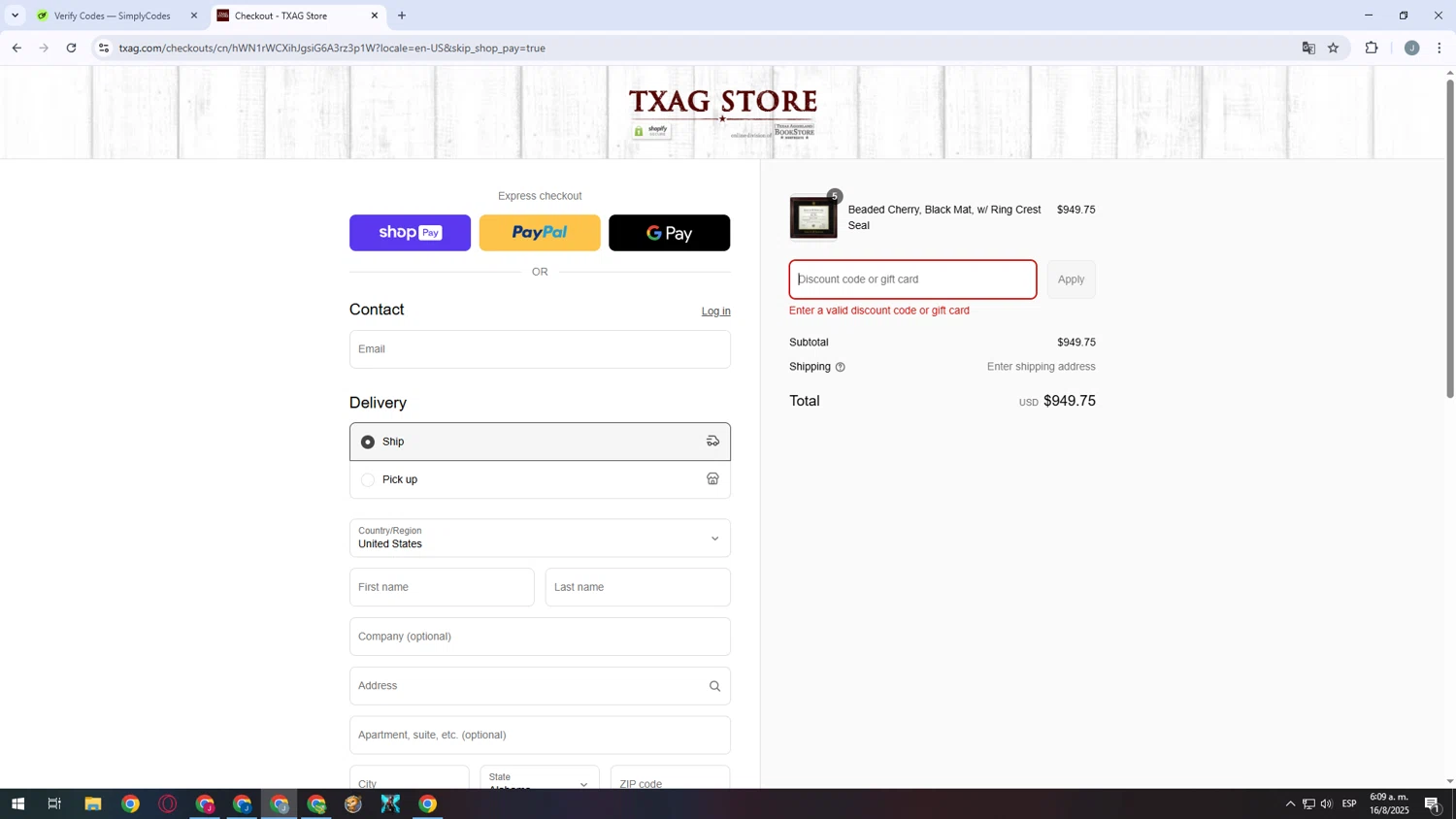This screenshot has height=819, width=1456.
Task: Click the Subtotal $949.75 amount
Action: coord(1075,343)
